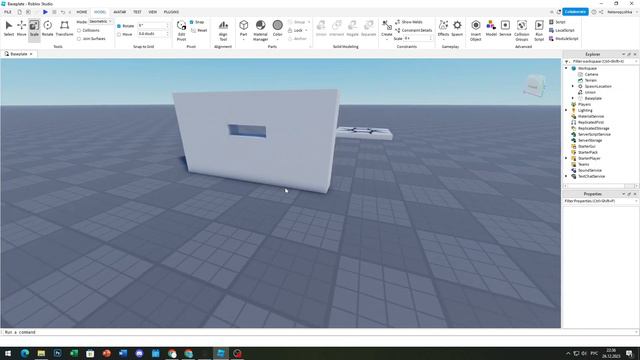Choose the Transform tool
The image size is (640, 360).
(64, 28)
